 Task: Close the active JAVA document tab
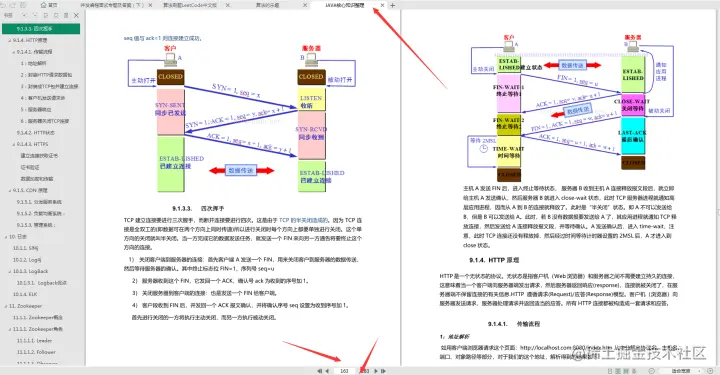point(382,6)
